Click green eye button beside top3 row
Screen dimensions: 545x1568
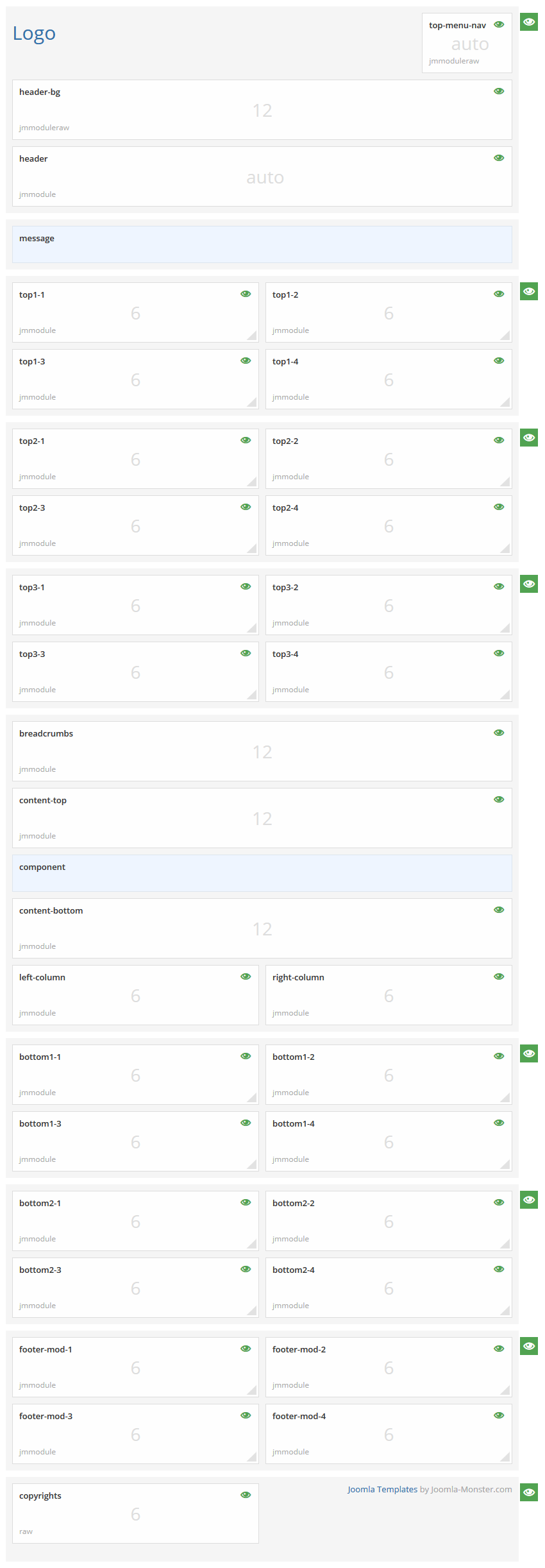point(529,584)
